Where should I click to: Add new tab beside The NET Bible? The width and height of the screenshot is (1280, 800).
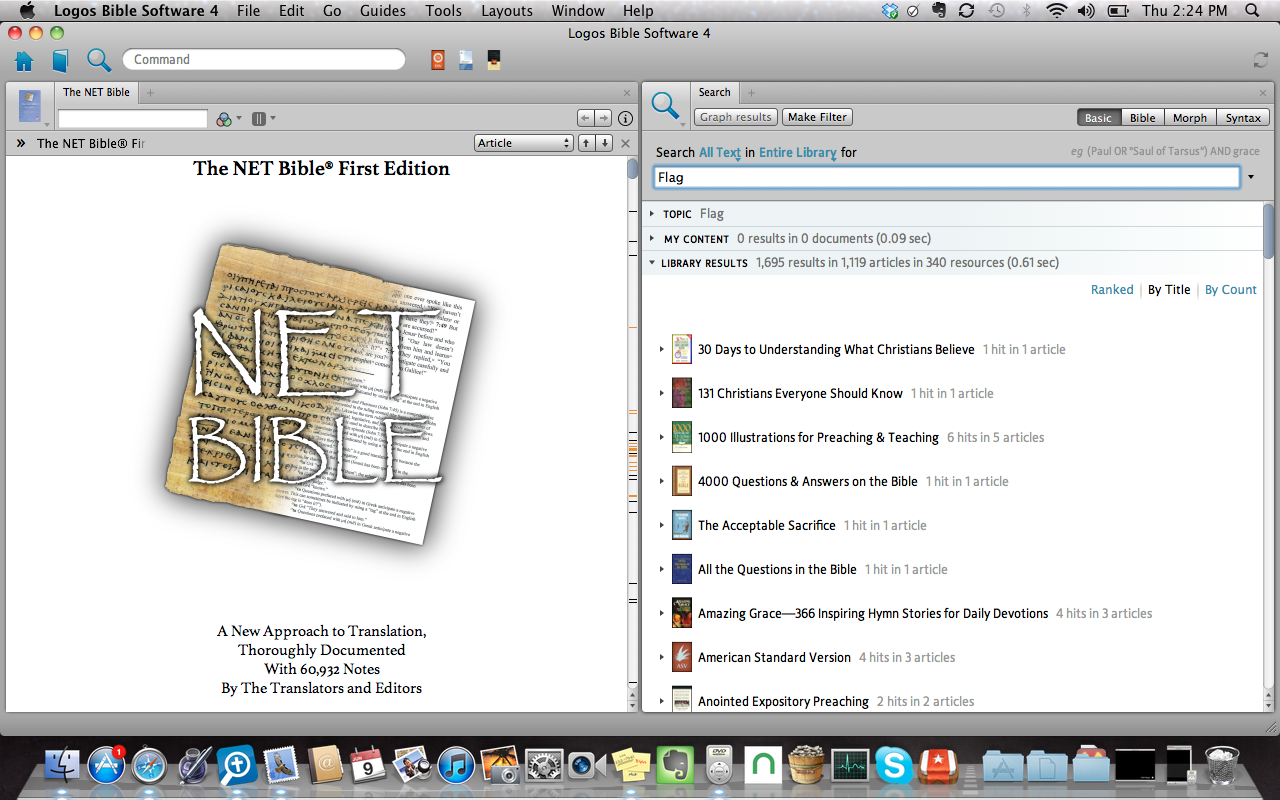[150, 93]
